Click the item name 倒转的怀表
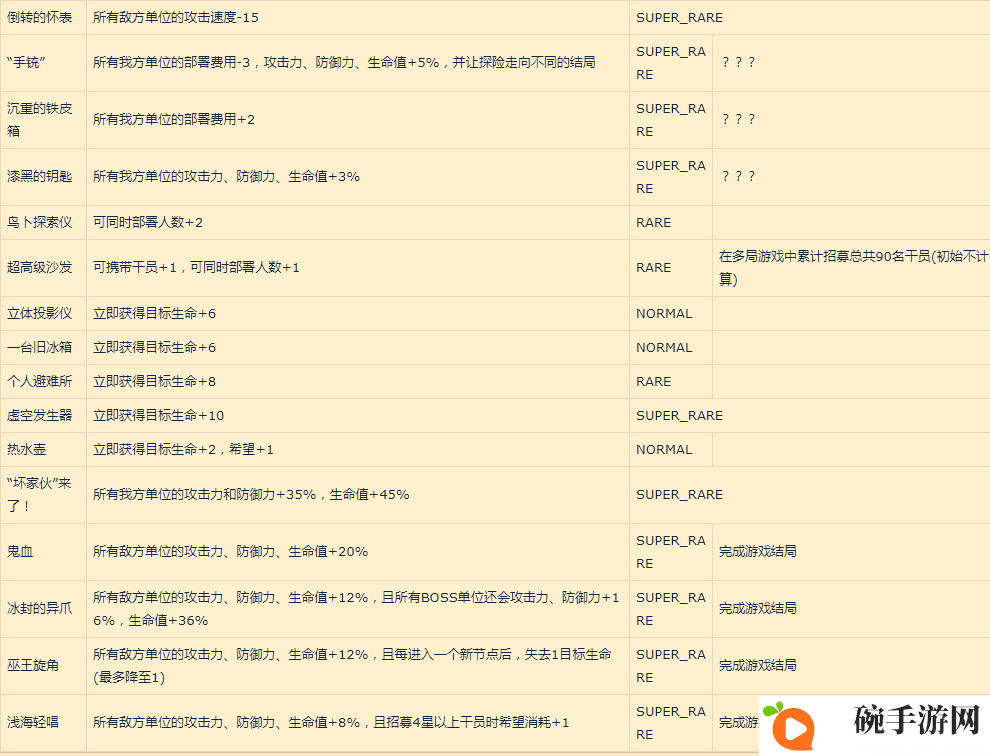 39,18
